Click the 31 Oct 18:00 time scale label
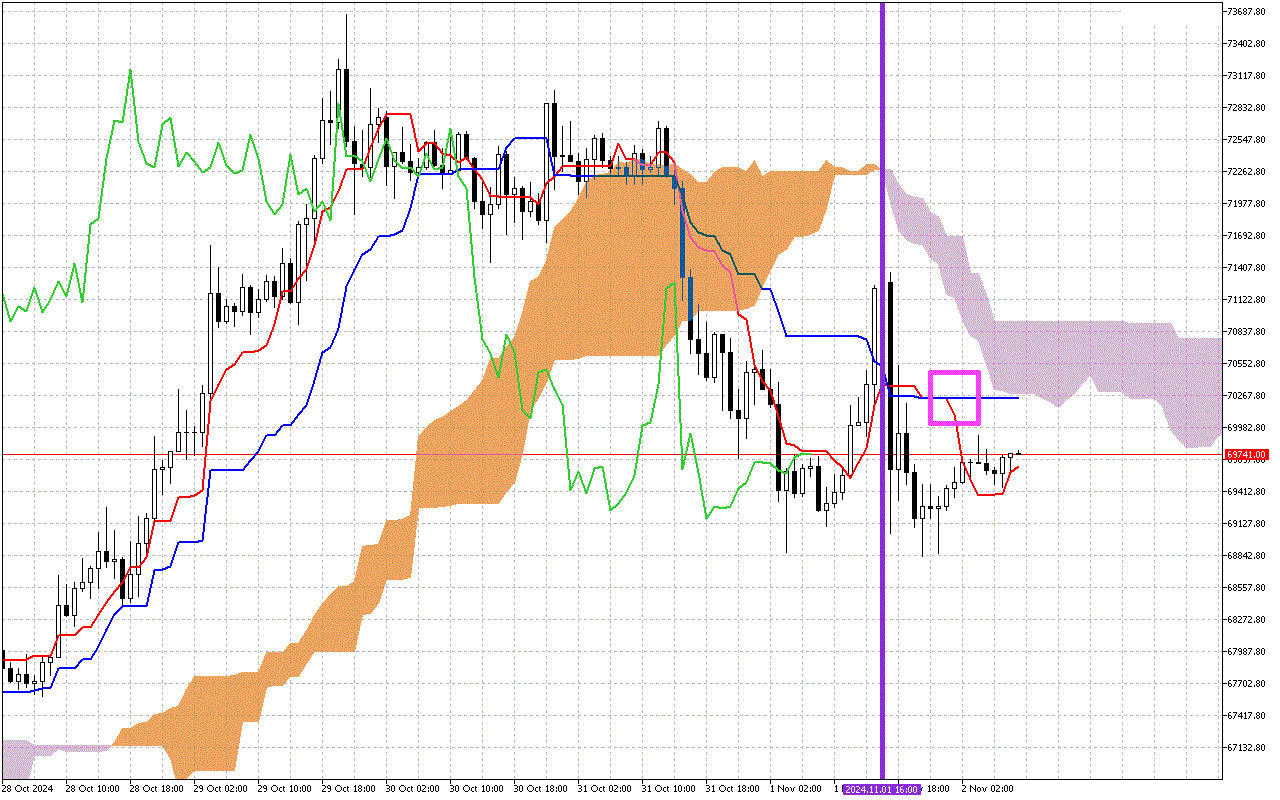This screenshot has width=1280, height=800. [x=731, y=789]
